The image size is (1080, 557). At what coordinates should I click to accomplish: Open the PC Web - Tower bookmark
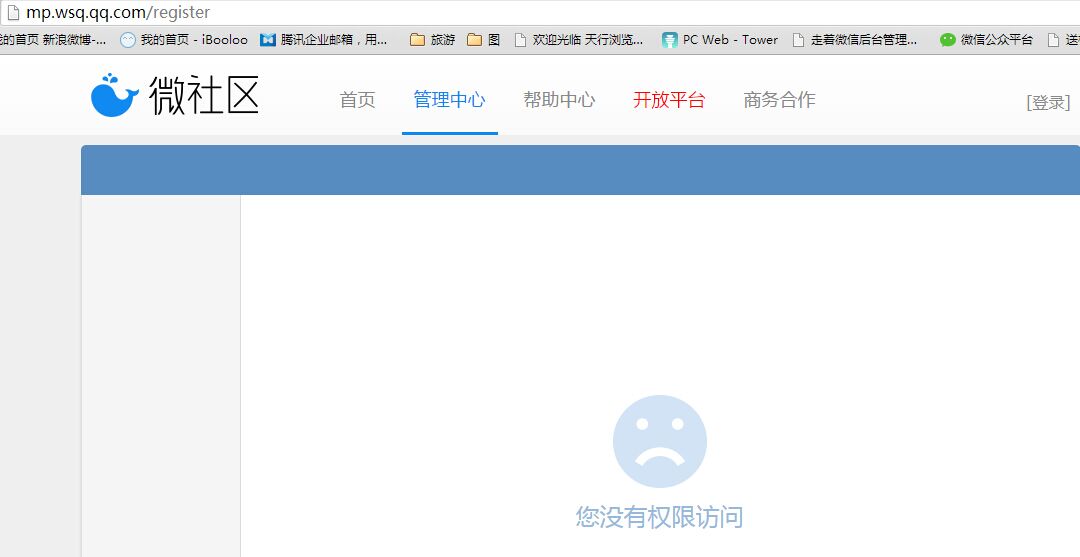(720, 40)
